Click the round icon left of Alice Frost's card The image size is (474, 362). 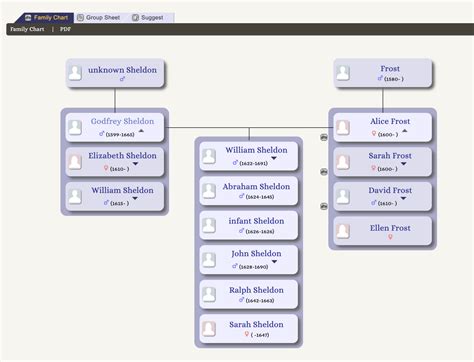tap(324, 137)
